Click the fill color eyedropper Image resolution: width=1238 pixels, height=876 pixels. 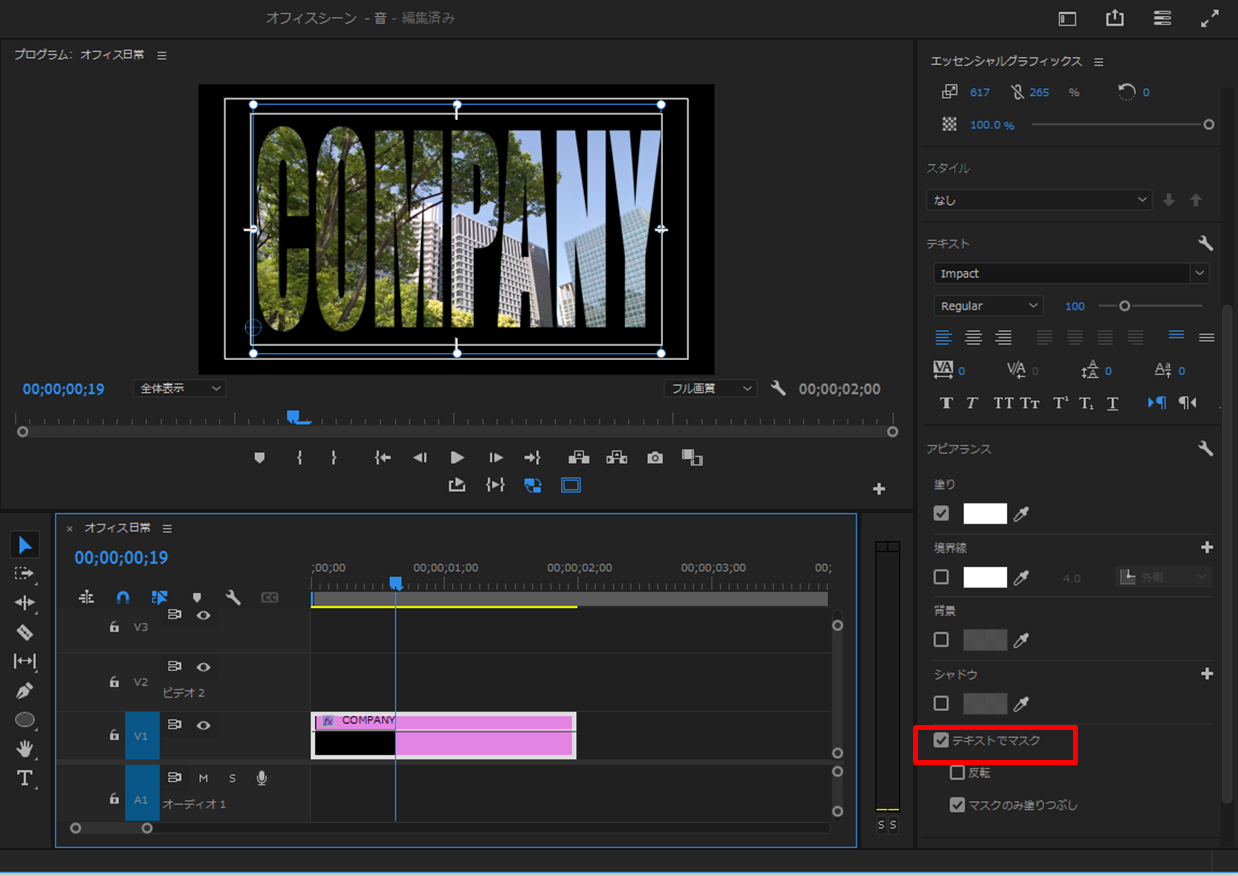click(x=1021, y=514)
